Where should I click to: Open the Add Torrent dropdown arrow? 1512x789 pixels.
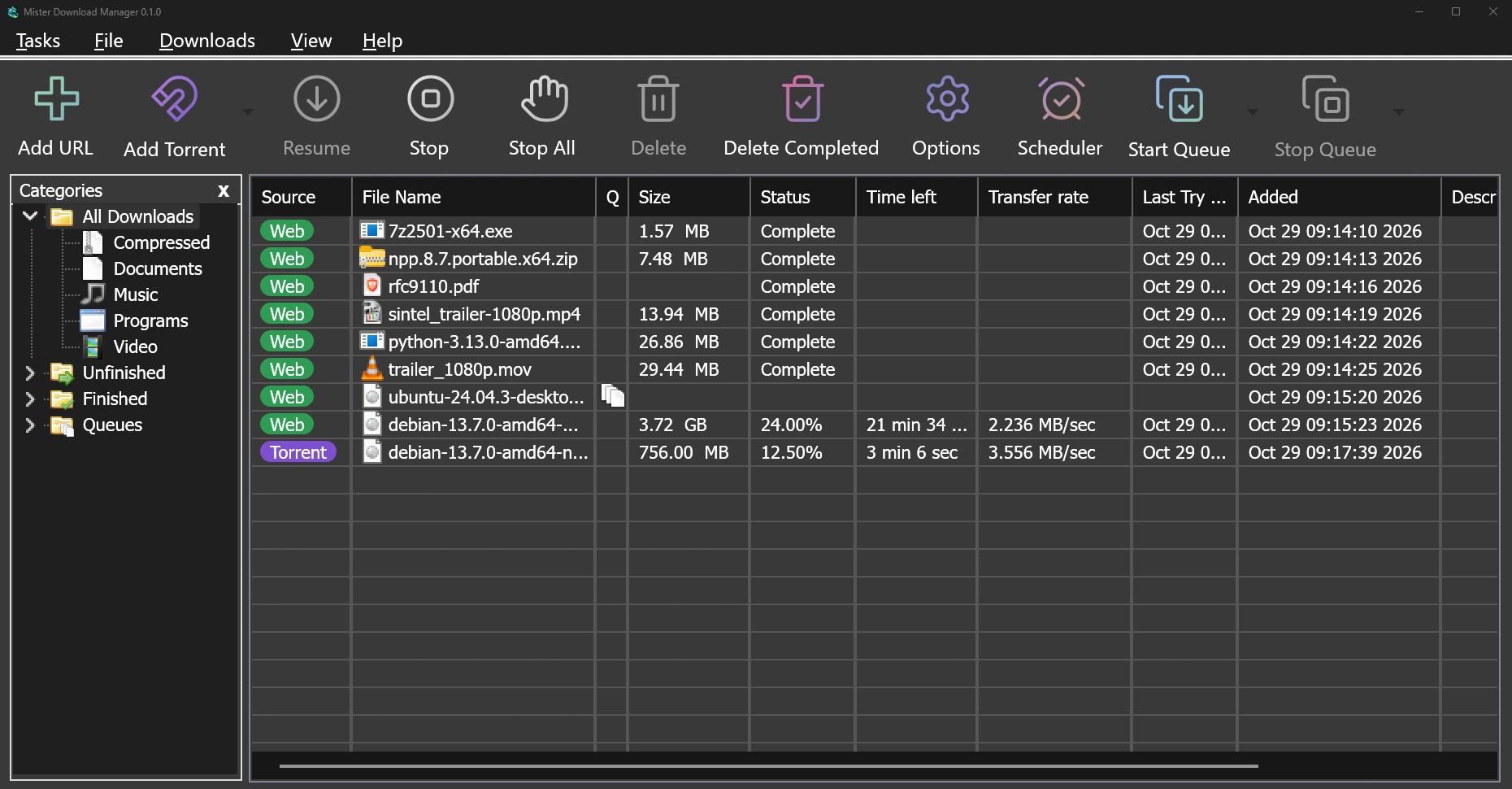[248, 112]
